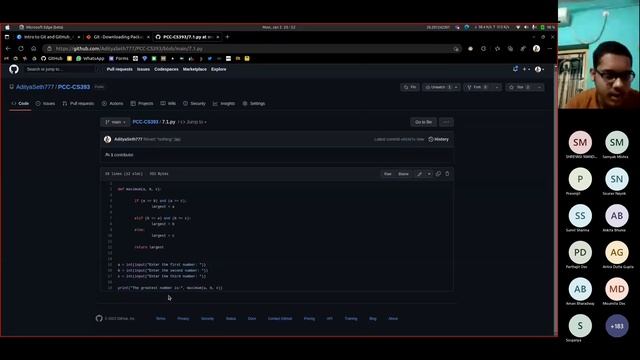The width and height of the screenshot is (640, 360).
Task: Expand the plus create-new menu
Action: point(526,69)
